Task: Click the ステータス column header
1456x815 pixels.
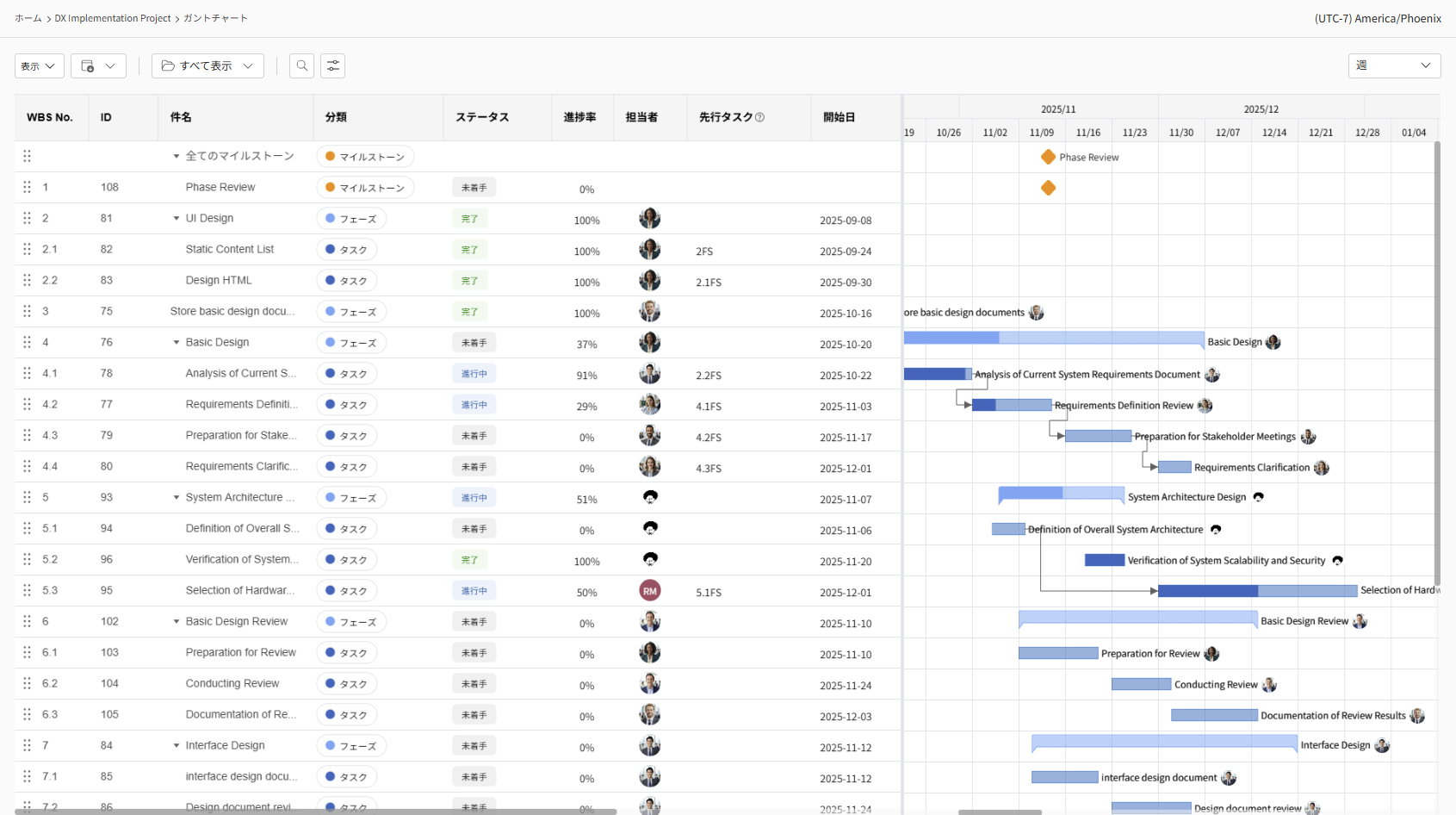Action: [x=482, y=117]
